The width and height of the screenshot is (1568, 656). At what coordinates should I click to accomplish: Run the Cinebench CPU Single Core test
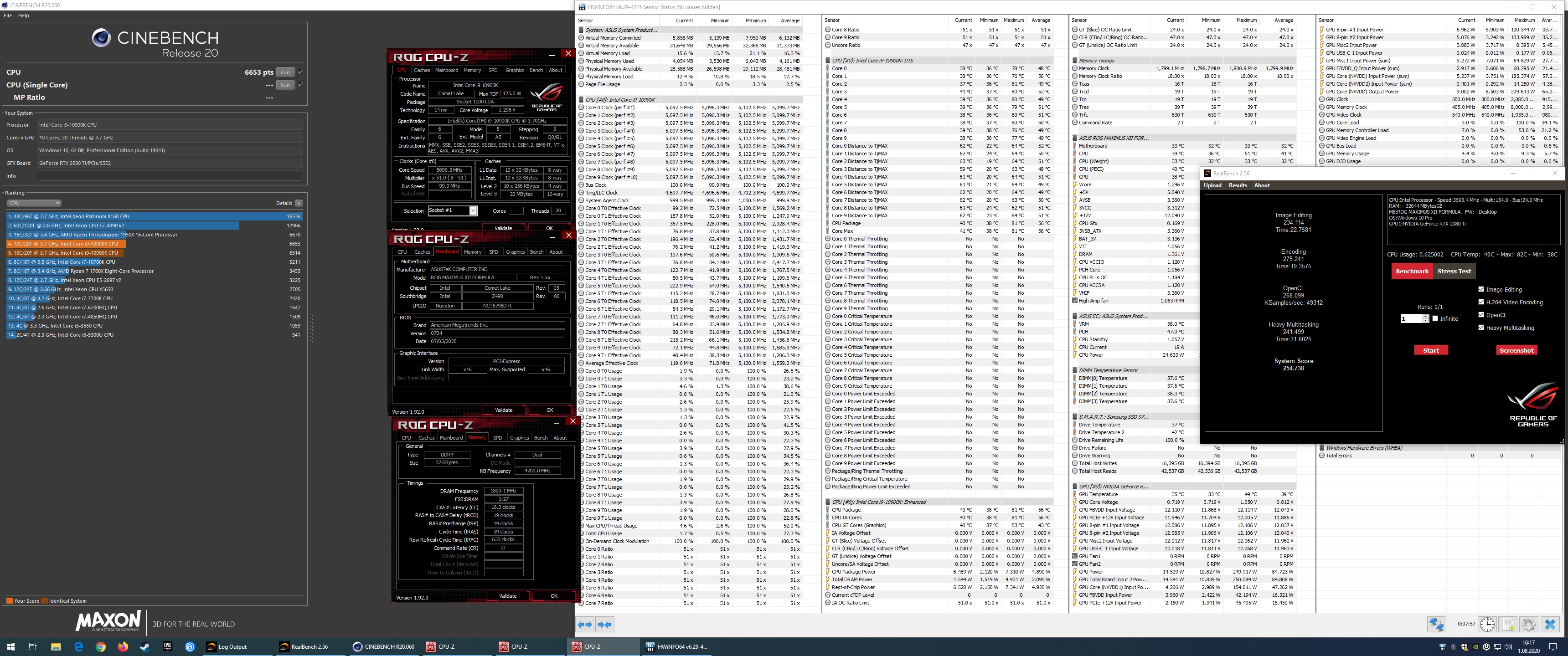(285, 85)
